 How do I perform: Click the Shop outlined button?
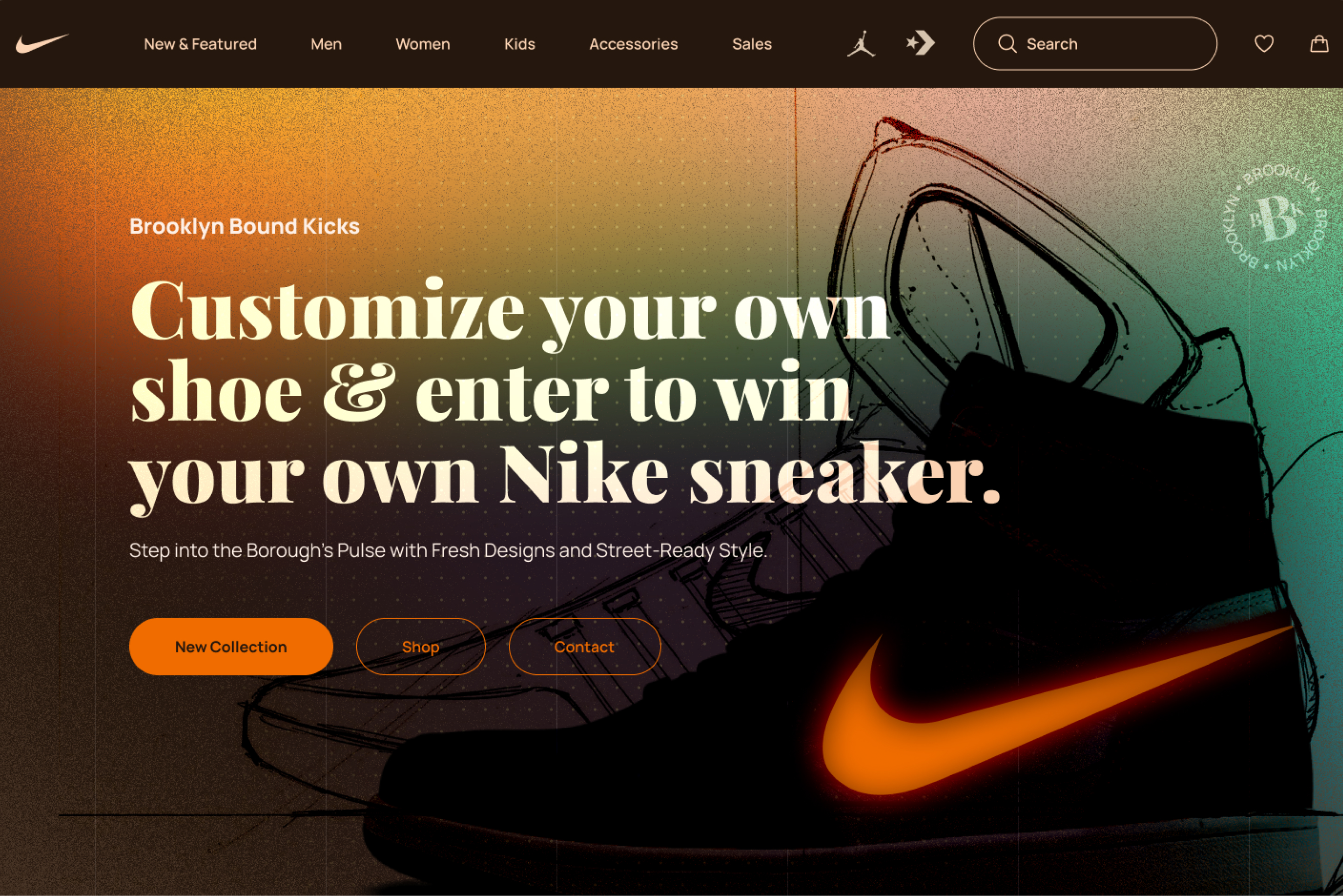tap(421, 646)
